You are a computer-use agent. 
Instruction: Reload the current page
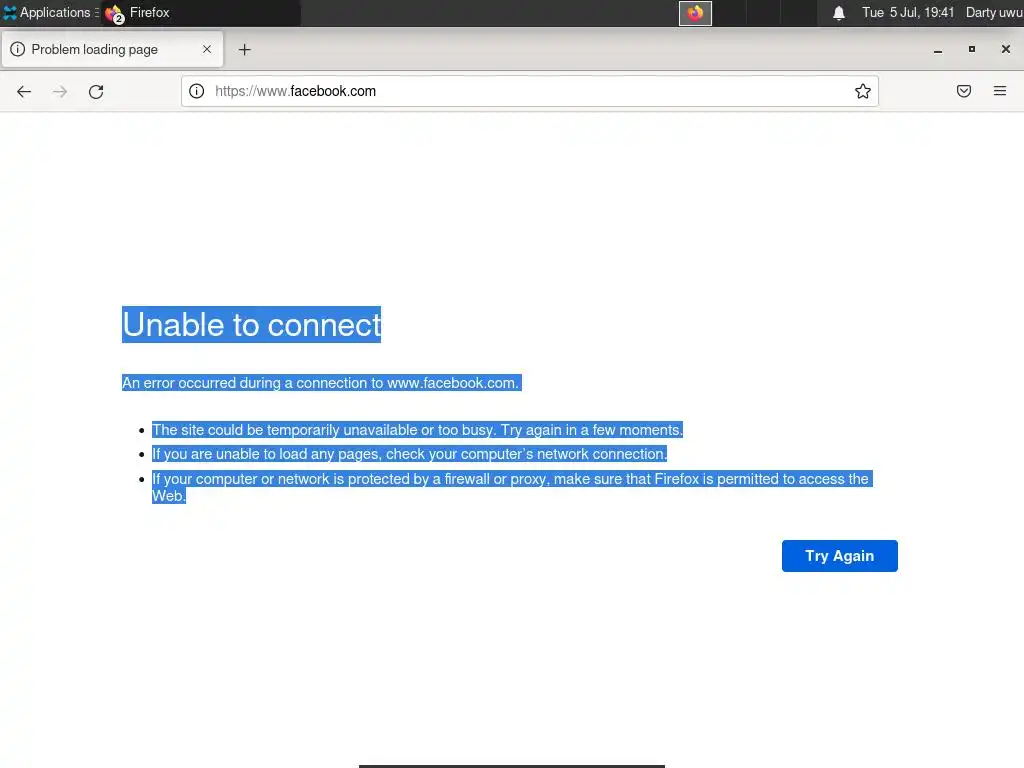click(x=96, y=91)
